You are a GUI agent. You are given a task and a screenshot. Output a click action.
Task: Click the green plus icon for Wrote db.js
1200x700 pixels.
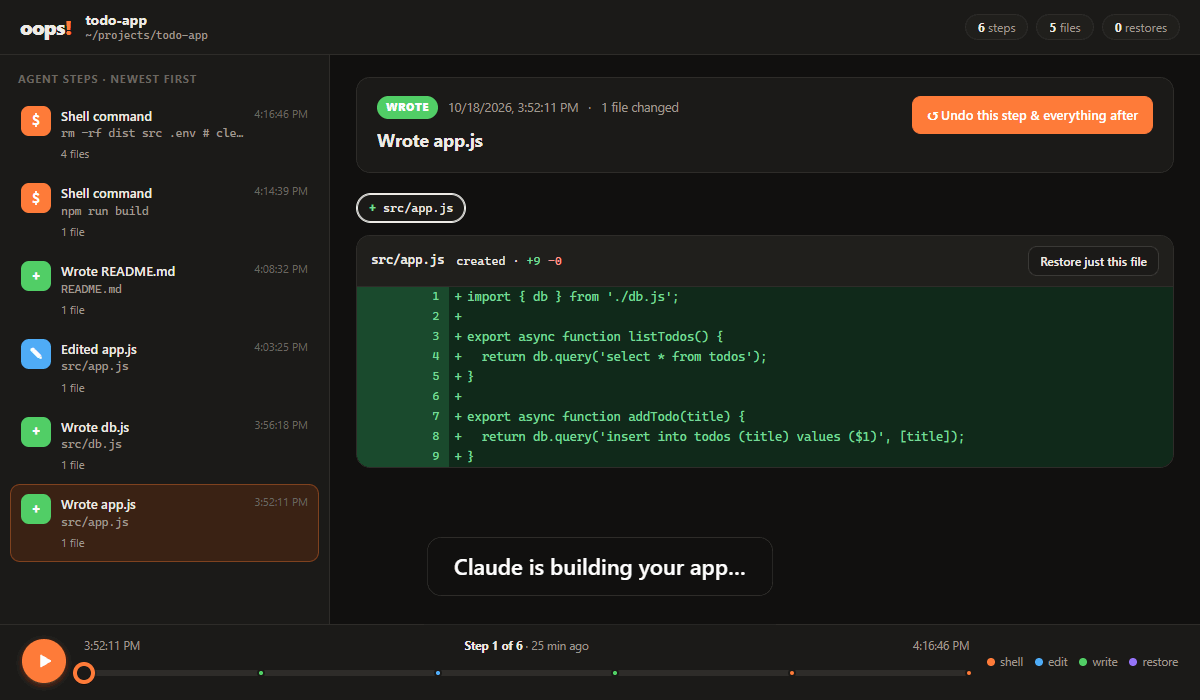36,431
